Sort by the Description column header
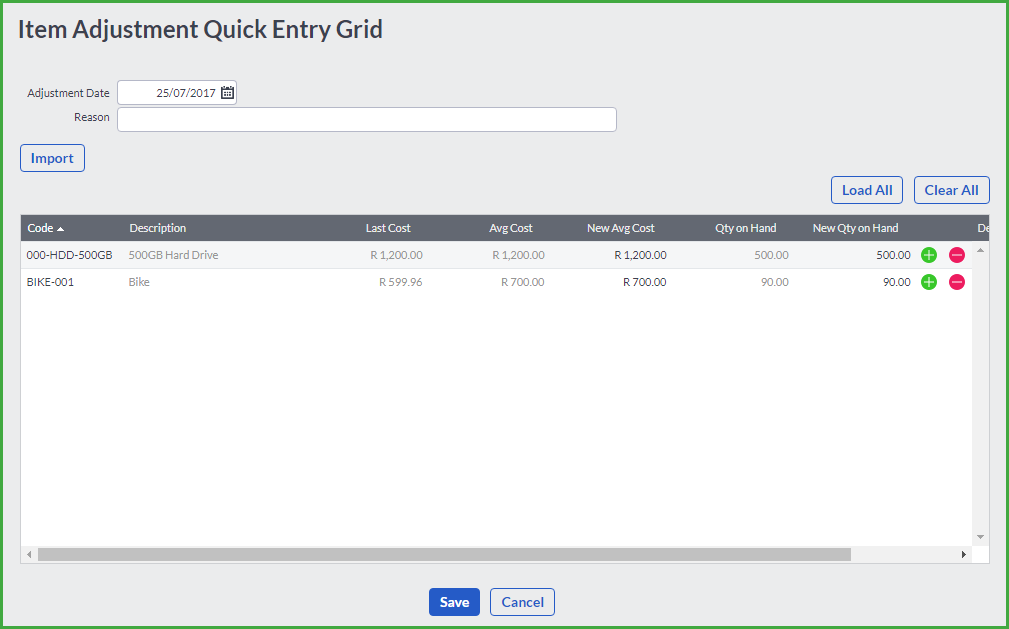The width and height of the screenshot is (1009, 629). click(x=158, y=228)
